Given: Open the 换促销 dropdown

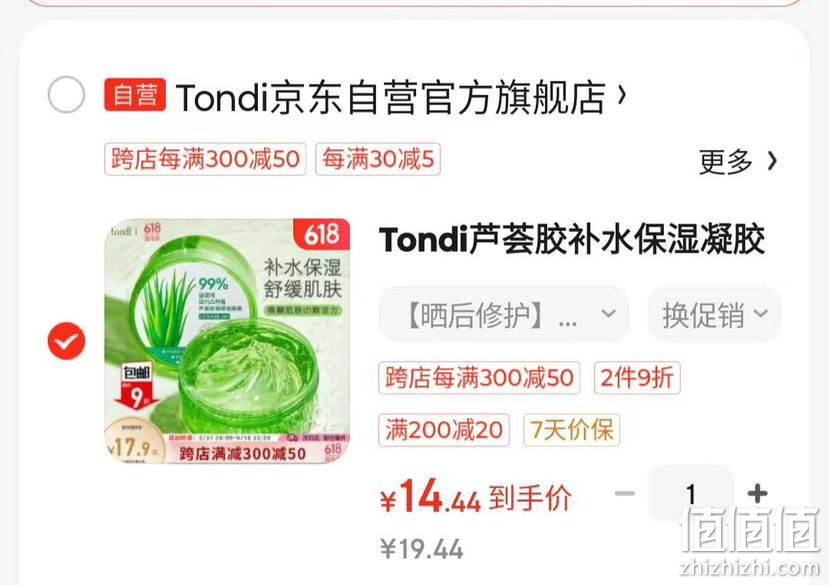Looking at the screenshot, I should click(x=714, y=315).
